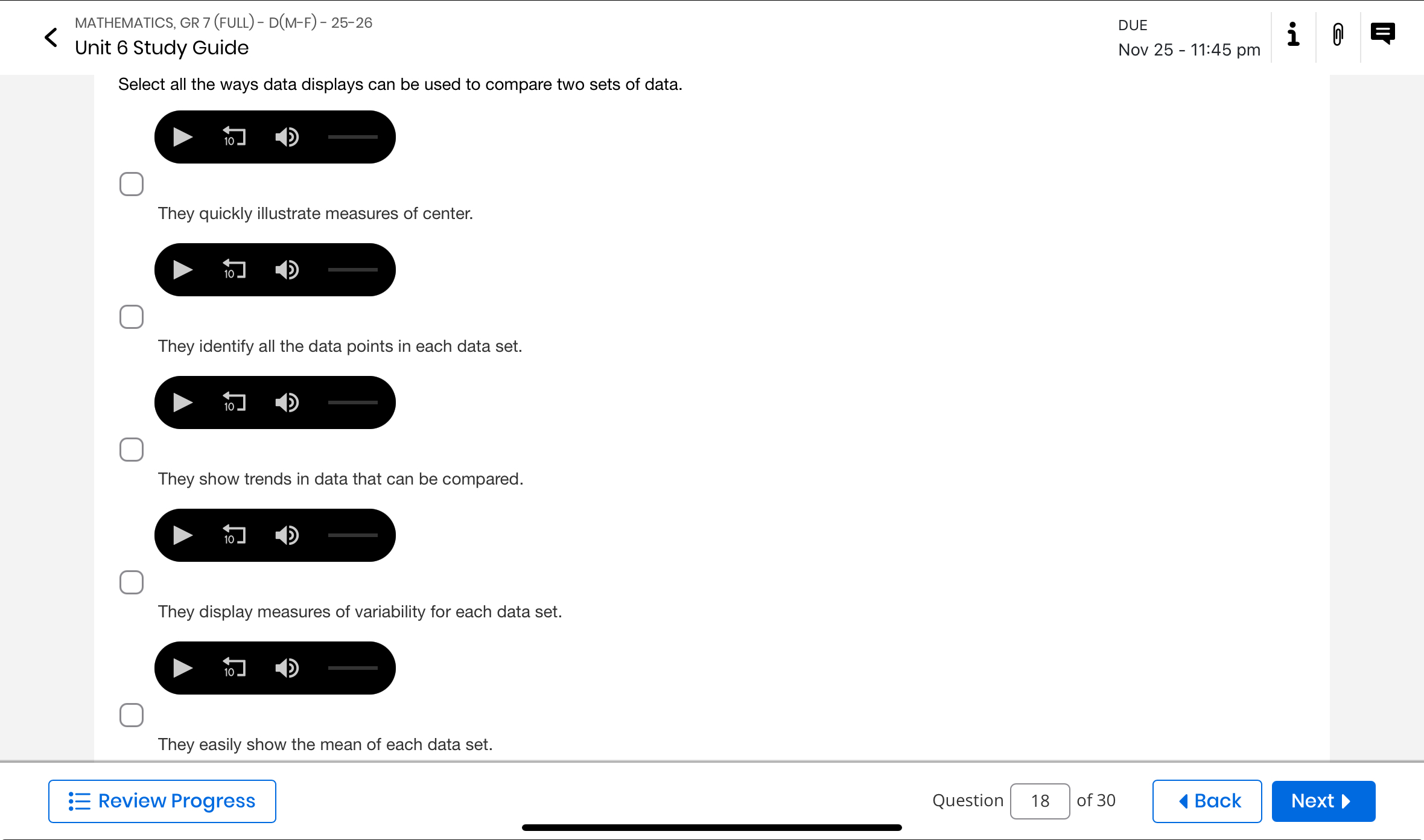Viewport: 1424px width, 840px height.
Task: Click volume icon on fourth audio player
Action: pyautogui.click(x=287, y=535)
